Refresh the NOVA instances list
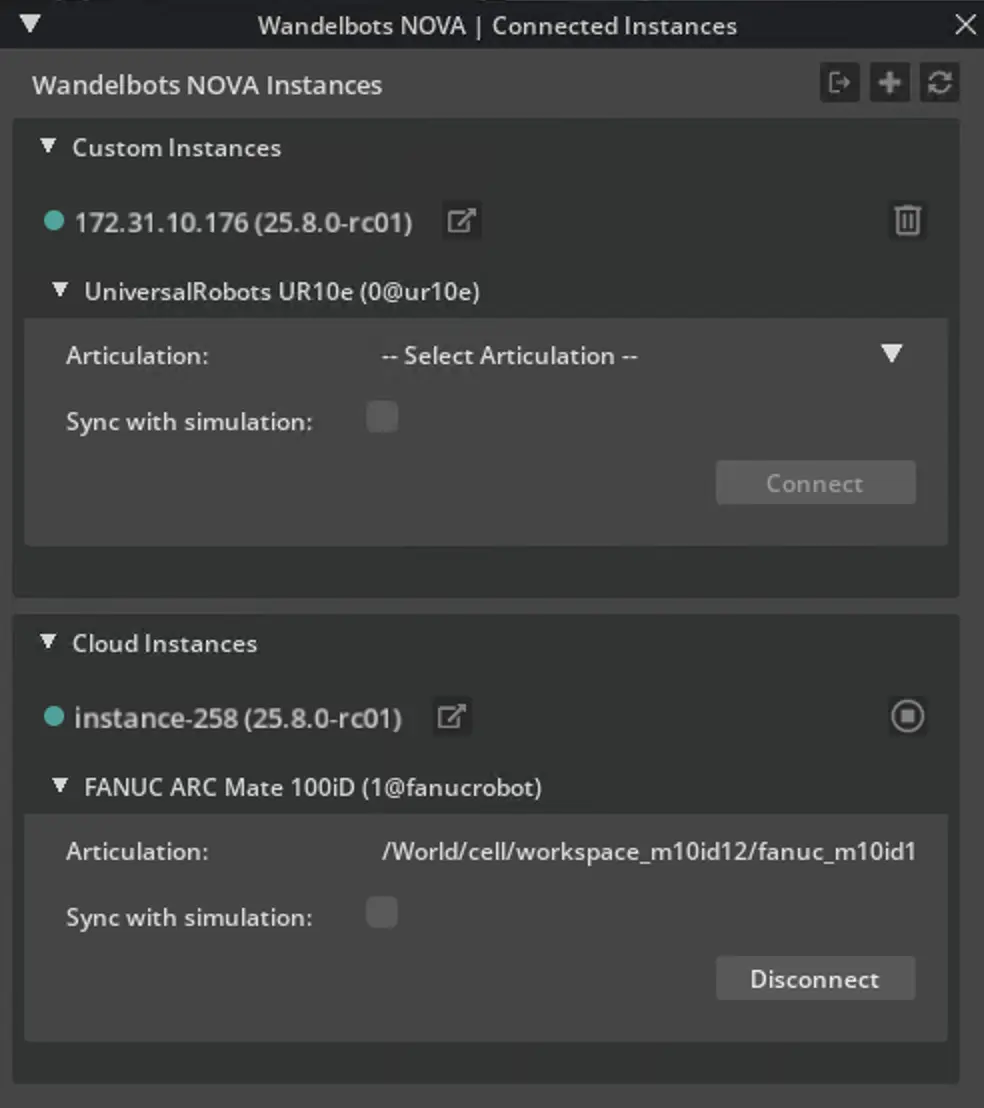The width and height of the screenshot is (984, 1108). 939,83
